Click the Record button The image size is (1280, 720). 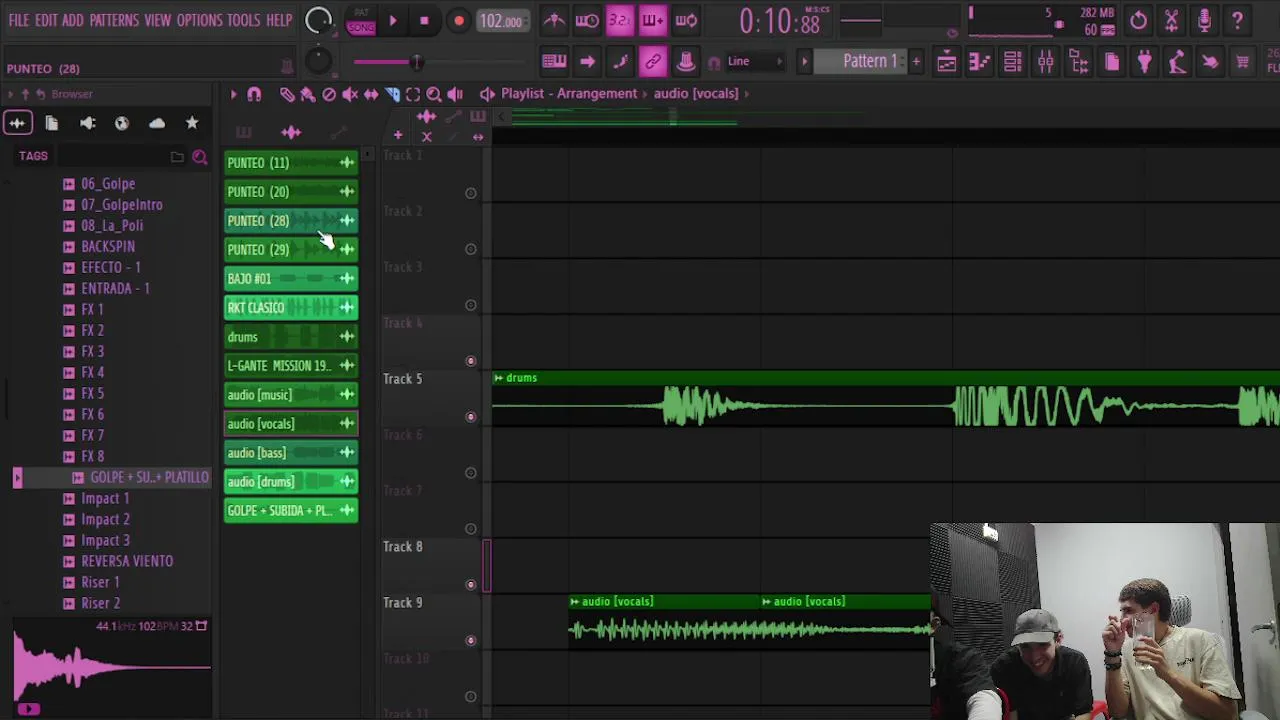click(458, 20)
